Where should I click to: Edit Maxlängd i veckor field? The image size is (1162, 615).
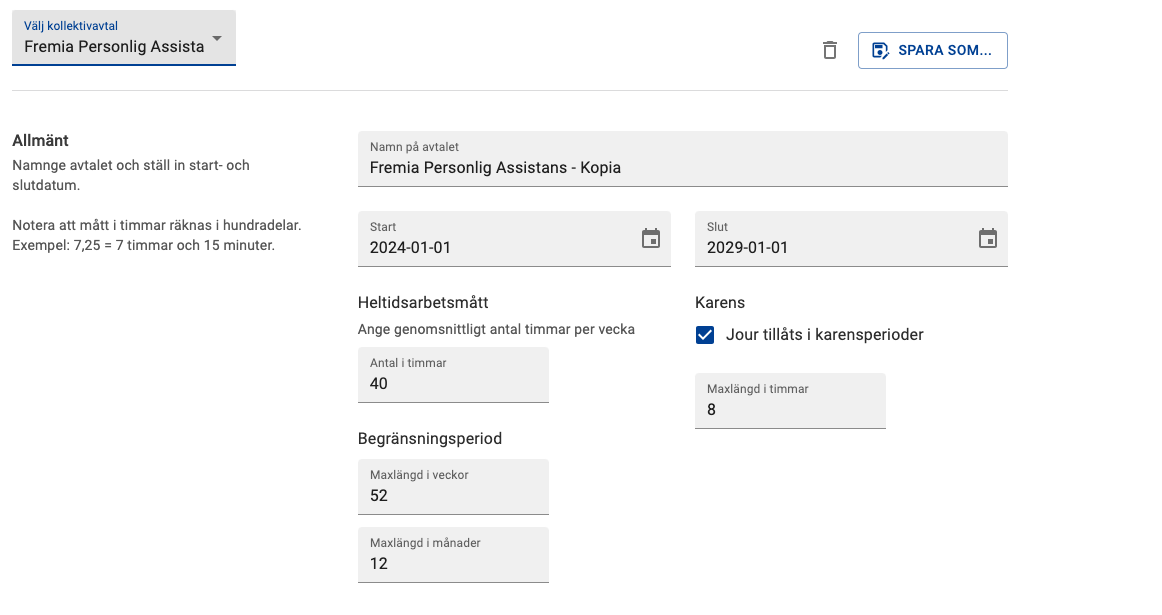453,487
